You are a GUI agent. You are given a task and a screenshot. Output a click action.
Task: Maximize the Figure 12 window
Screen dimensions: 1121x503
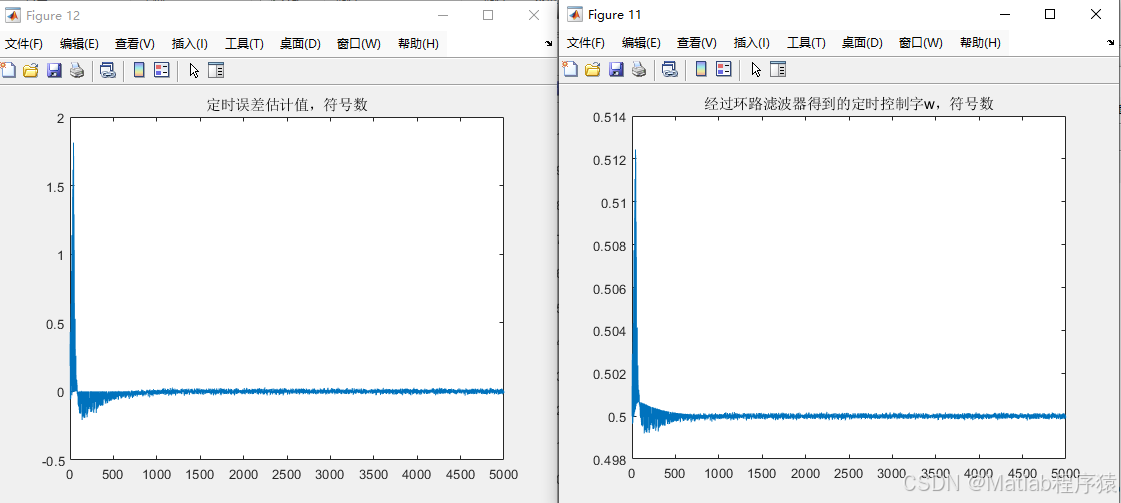(x=488, y=15)
